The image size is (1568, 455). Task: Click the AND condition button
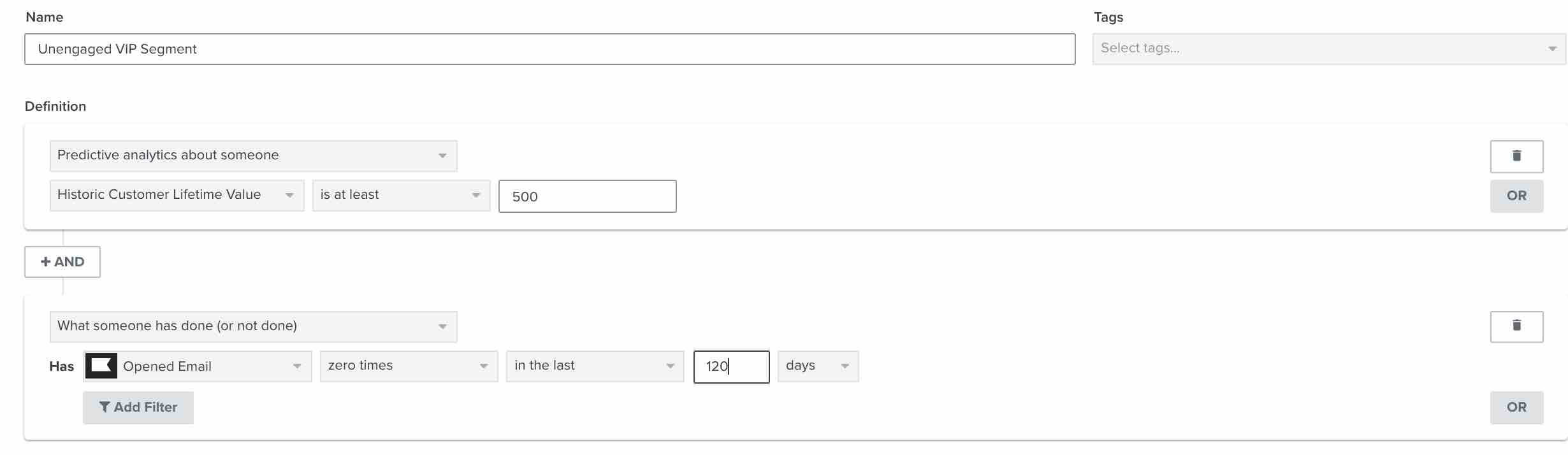click(62, 261)
